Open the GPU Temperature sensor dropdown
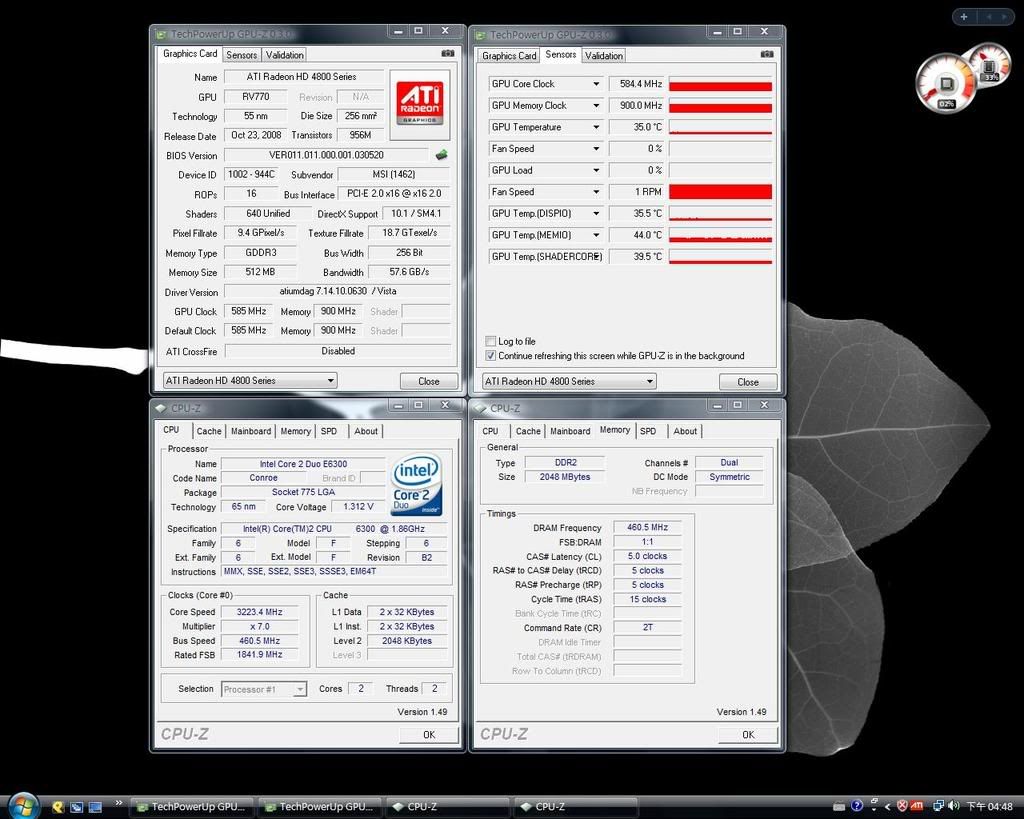The image size is (1024, 819). (596, 127)
